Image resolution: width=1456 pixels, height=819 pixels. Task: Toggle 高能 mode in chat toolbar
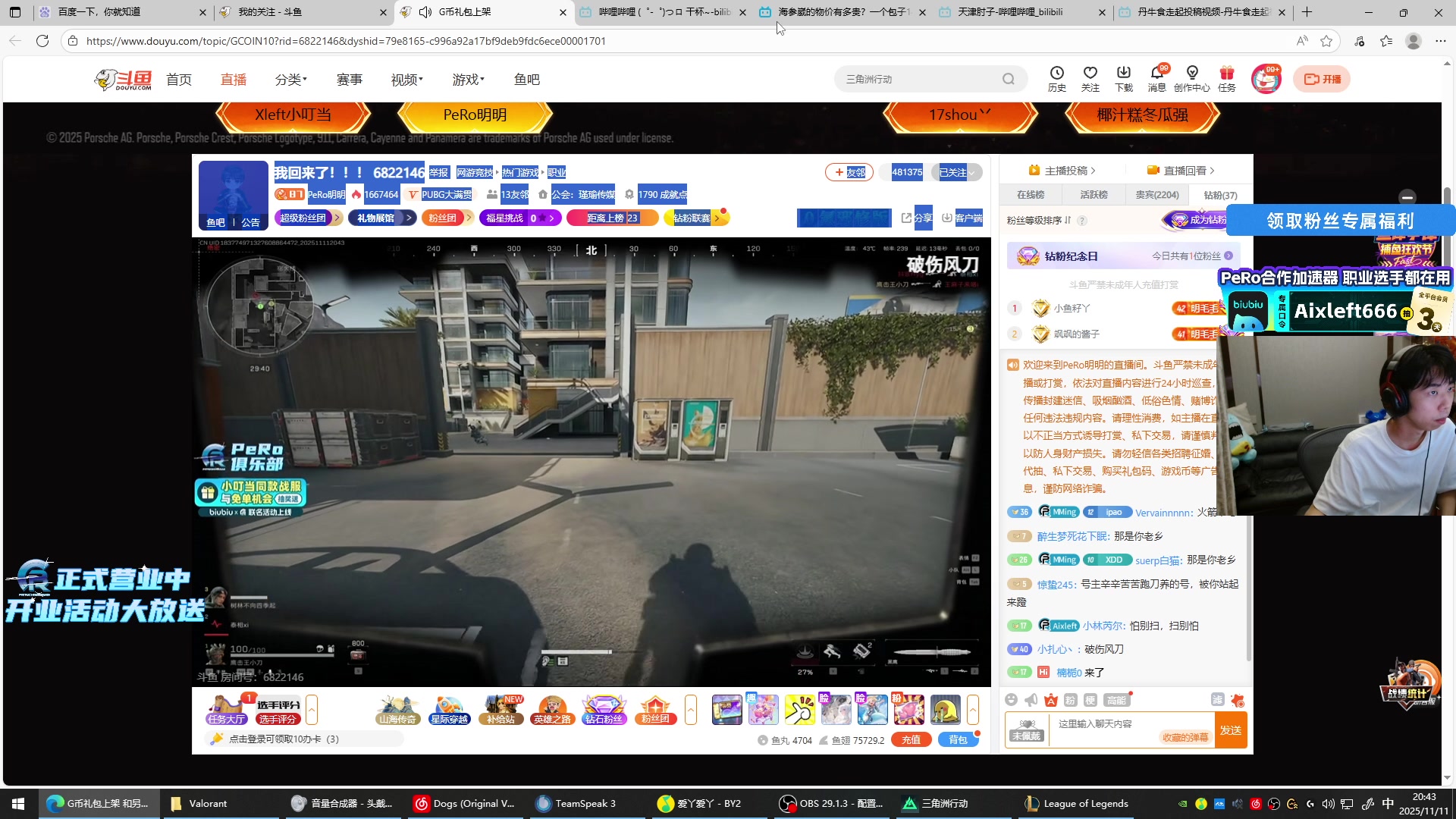(x=1116, y=700)
